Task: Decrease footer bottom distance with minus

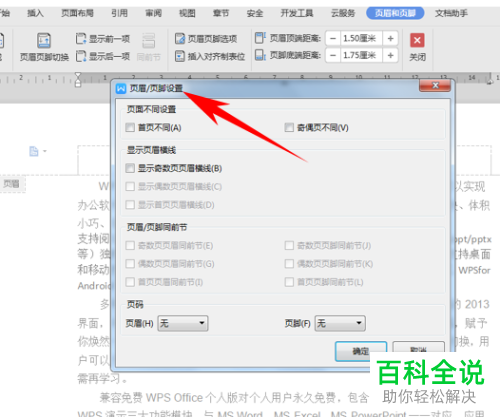Action: pyautogui.click(x=333, y=55)
